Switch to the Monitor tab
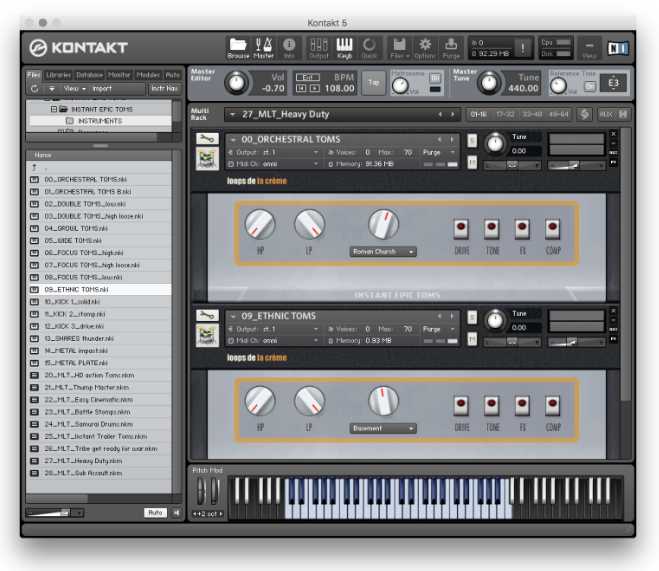Viewport: 659px width, 571px height. [x=119, y=75]
